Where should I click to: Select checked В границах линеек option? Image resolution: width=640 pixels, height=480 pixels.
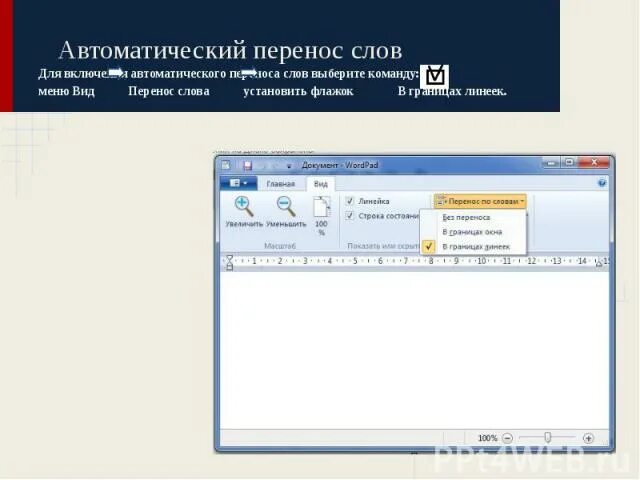pyautogui.click(x=473, y=247)
